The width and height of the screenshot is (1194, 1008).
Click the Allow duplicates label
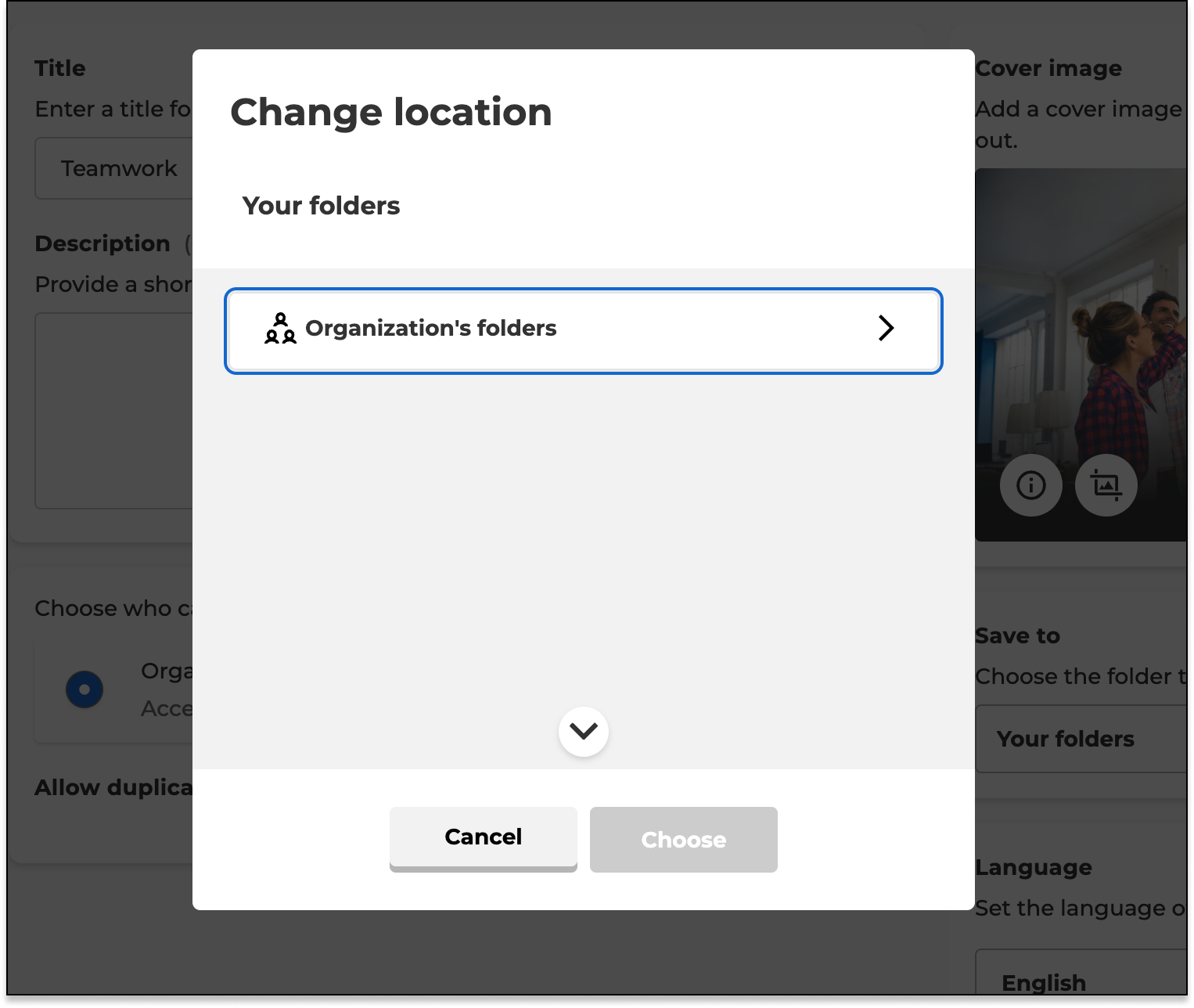[x=113, y=787]
